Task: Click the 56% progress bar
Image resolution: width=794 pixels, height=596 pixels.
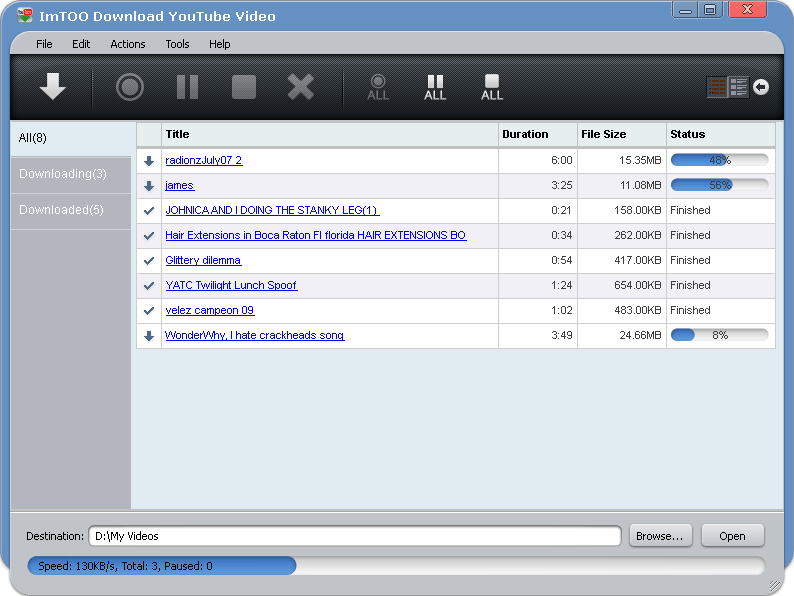Action: pos(720,185)
